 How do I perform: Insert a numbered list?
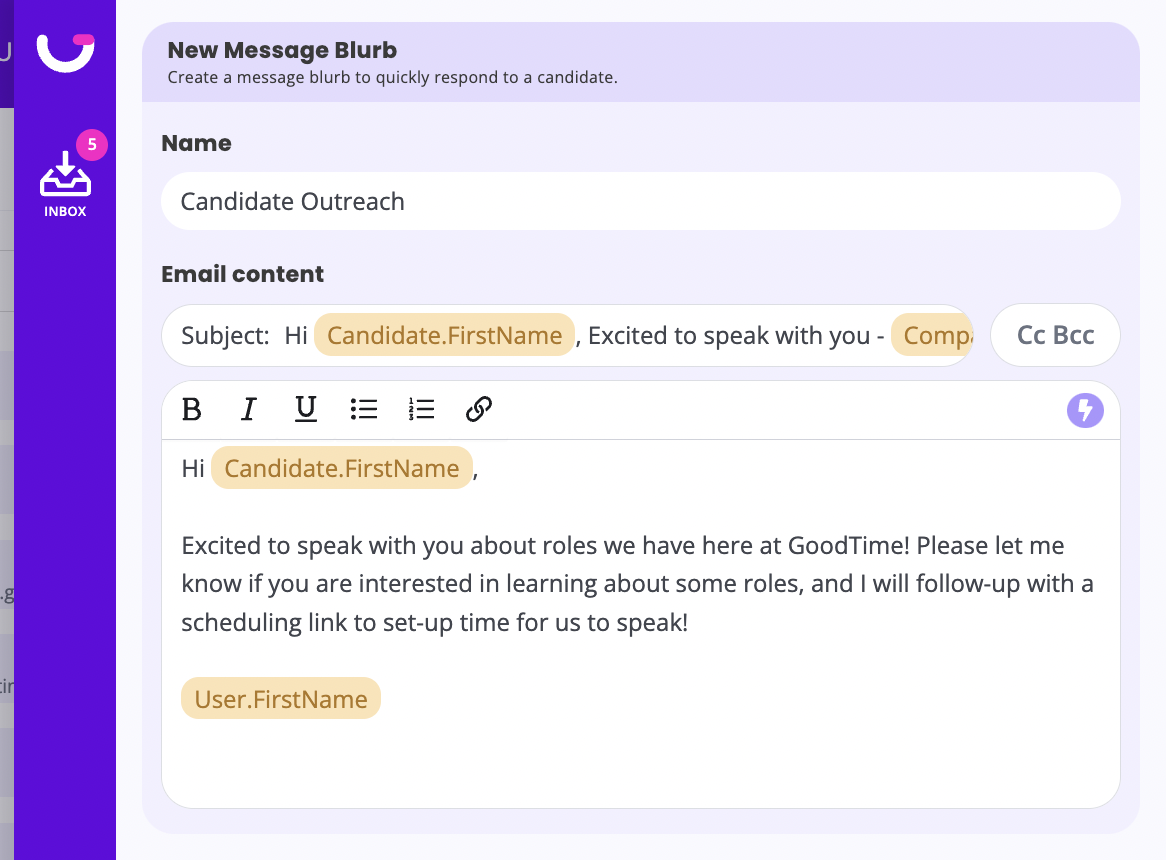click(x=421, y=410)
